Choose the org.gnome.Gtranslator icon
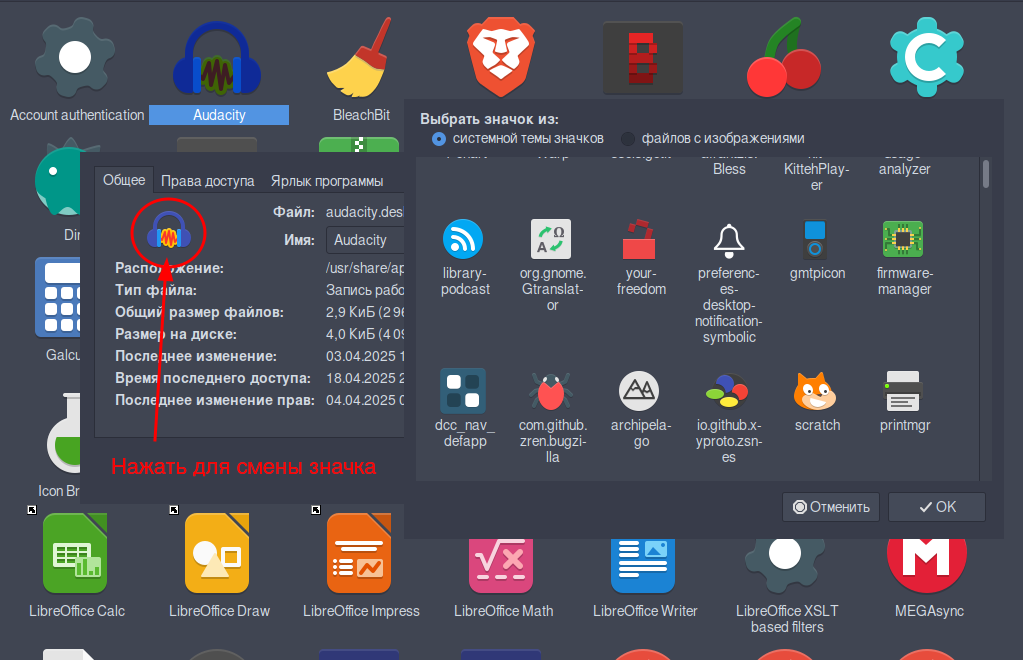The height and width of the screenshot is (660, 1023). point(551,239)
